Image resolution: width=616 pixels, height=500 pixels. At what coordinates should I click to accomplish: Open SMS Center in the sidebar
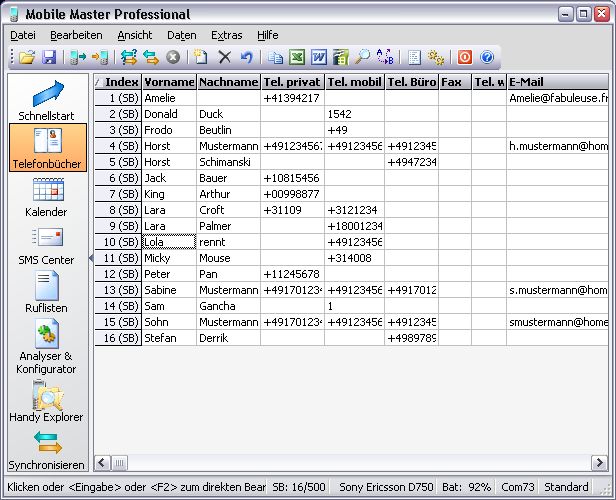[47, 246]
